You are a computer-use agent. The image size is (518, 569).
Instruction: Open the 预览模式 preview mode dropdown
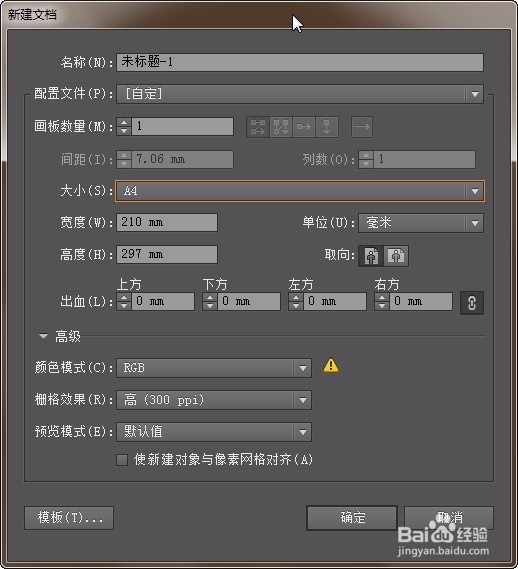(214, 432)
